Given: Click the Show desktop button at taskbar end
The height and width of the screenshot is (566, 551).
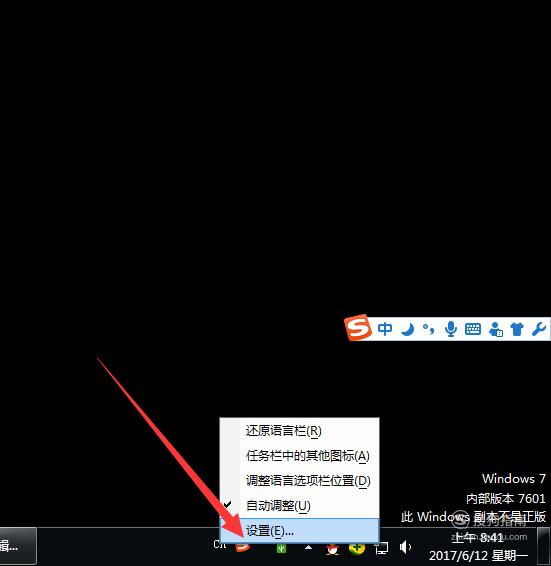Looking at the screenshot, I should tap(543, 546).
